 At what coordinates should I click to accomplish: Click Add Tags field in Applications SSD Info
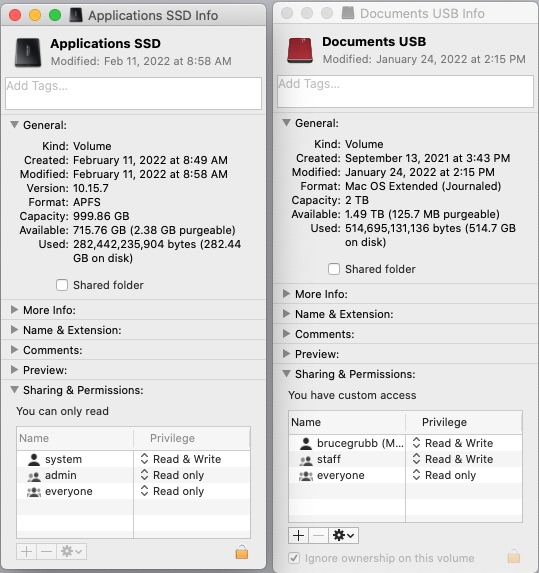[x=133, y=93]
